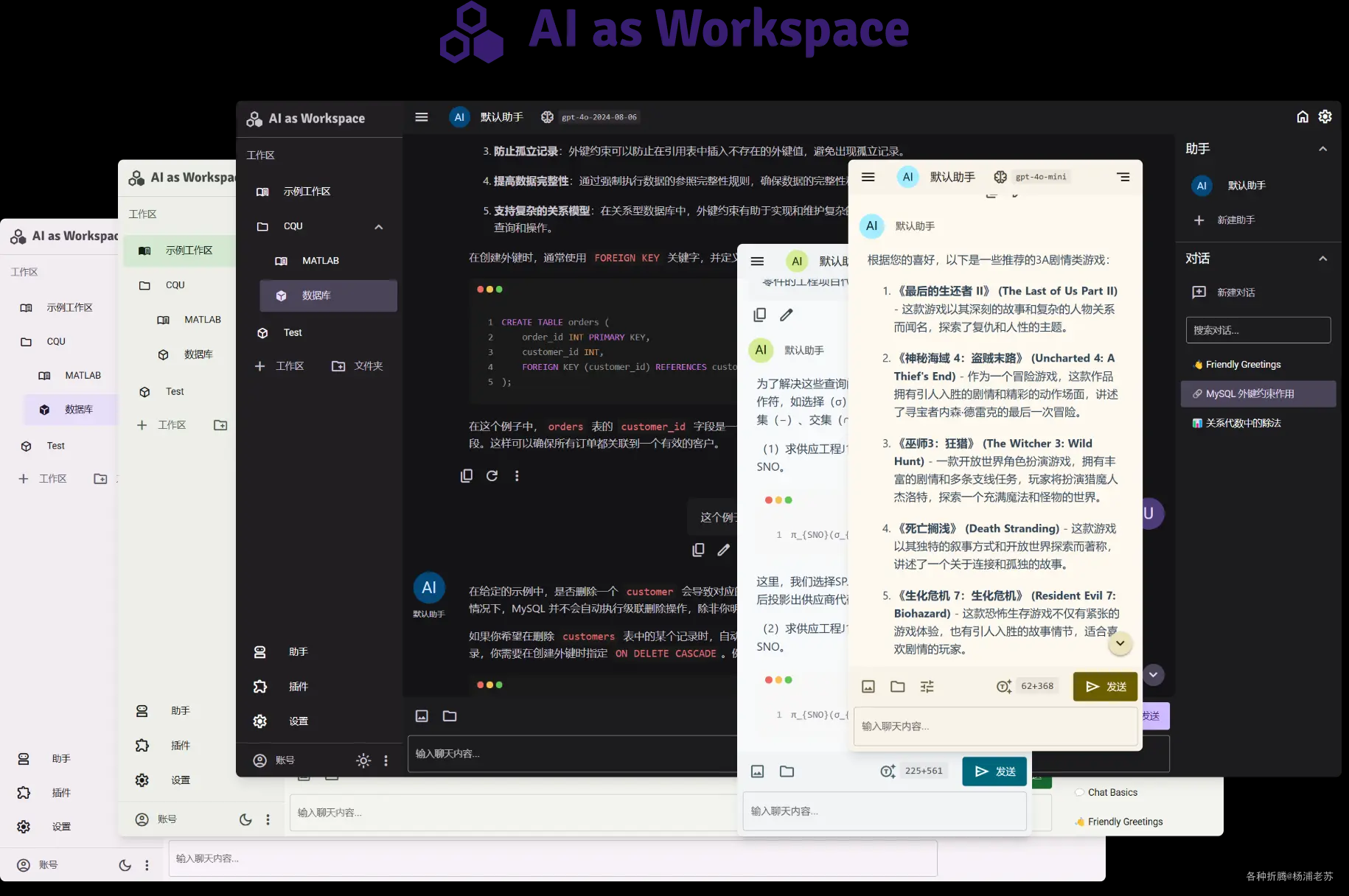Open Friendly Greetings conversation in dark window
Image resolution: width=1349 pixels, height=896 pixels.
point(1258,365)
